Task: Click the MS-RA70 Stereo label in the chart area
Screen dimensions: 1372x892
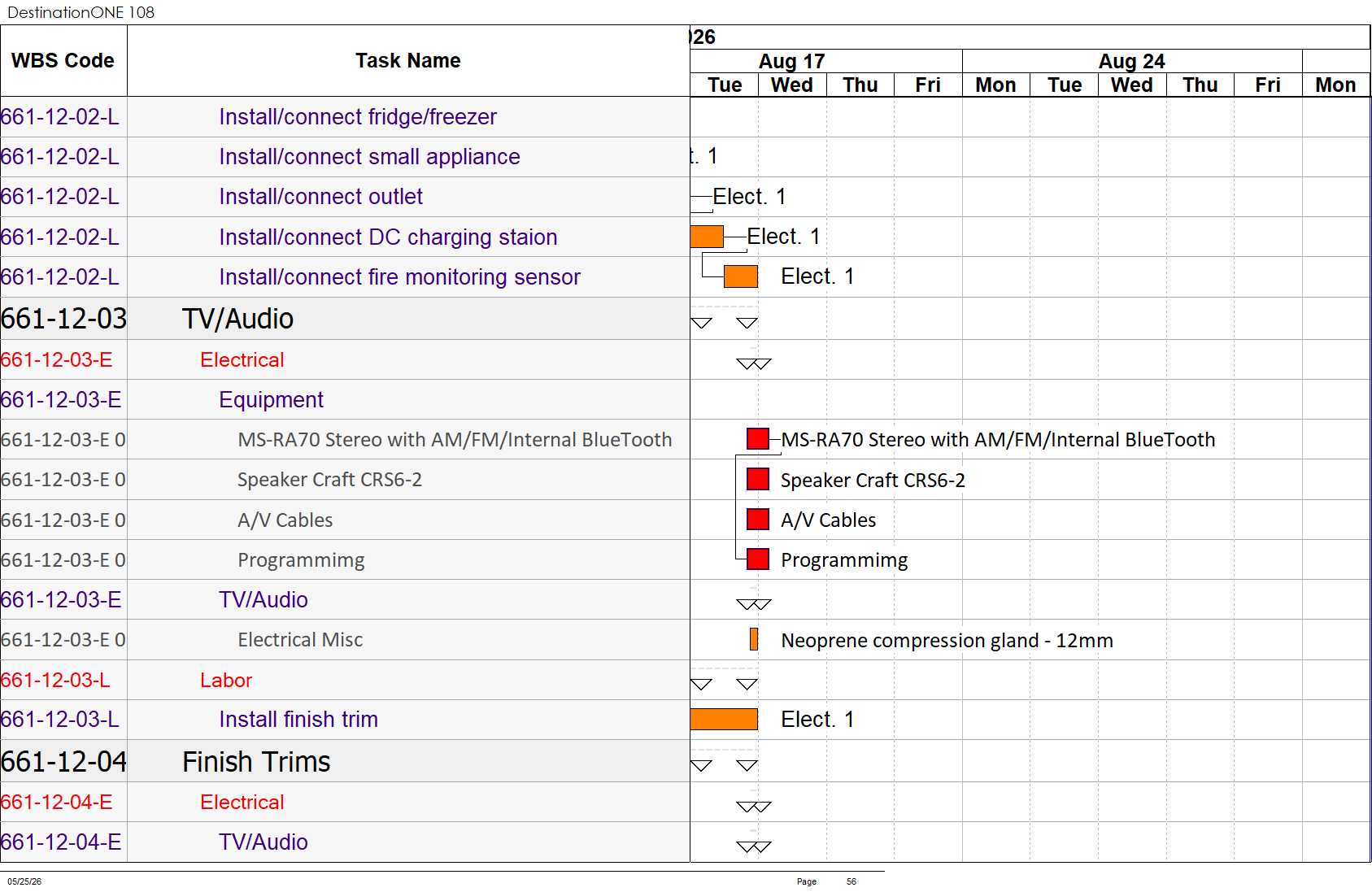Action: point(998,440)
